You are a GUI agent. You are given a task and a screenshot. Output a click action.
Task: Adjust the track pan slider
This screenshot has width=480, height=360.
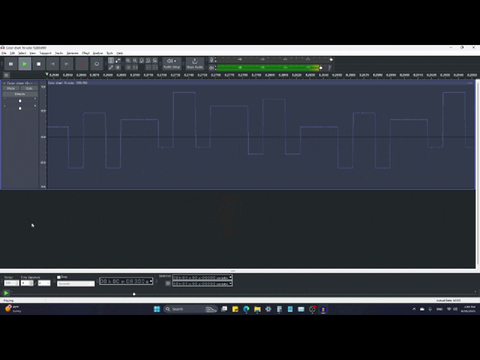coord(20,108)
